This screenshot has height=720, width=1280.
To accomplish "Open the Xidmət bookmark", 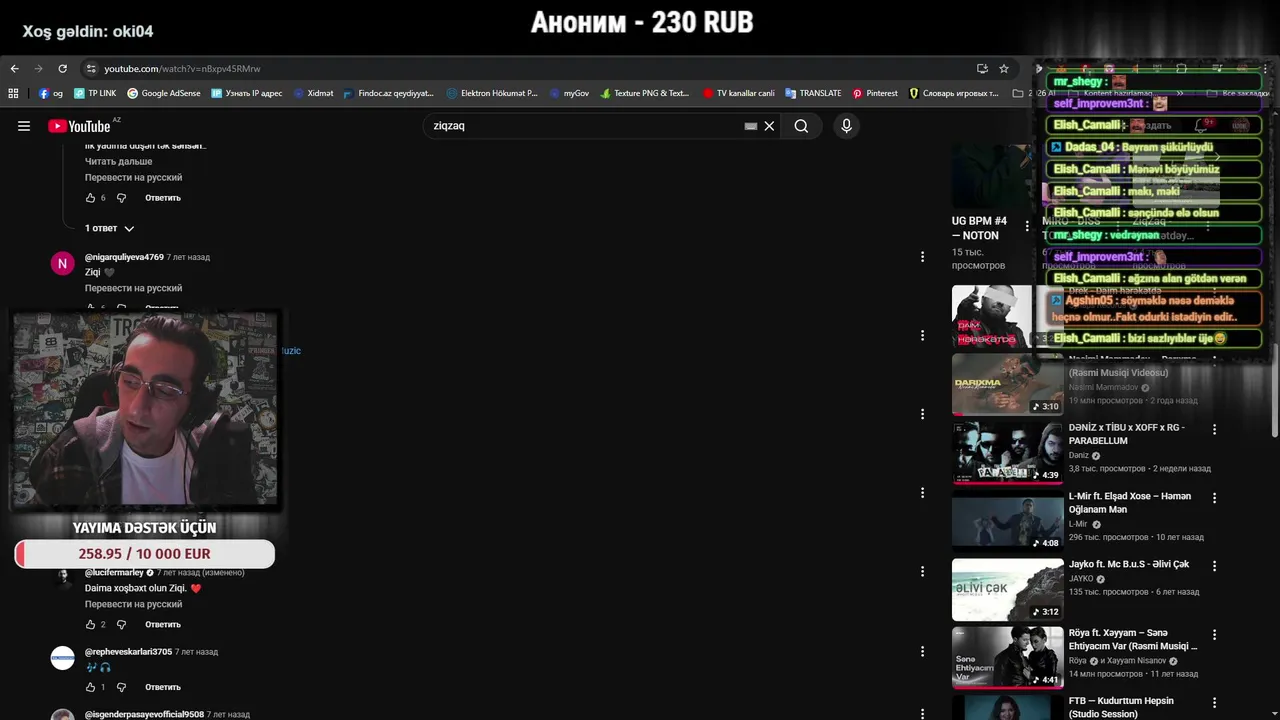I will click(313, 93).
